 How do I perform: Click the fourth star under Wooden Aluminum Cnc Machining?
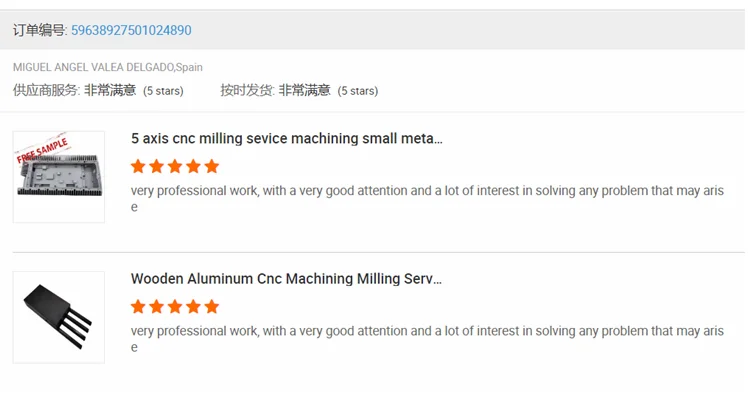pos(193,306)
